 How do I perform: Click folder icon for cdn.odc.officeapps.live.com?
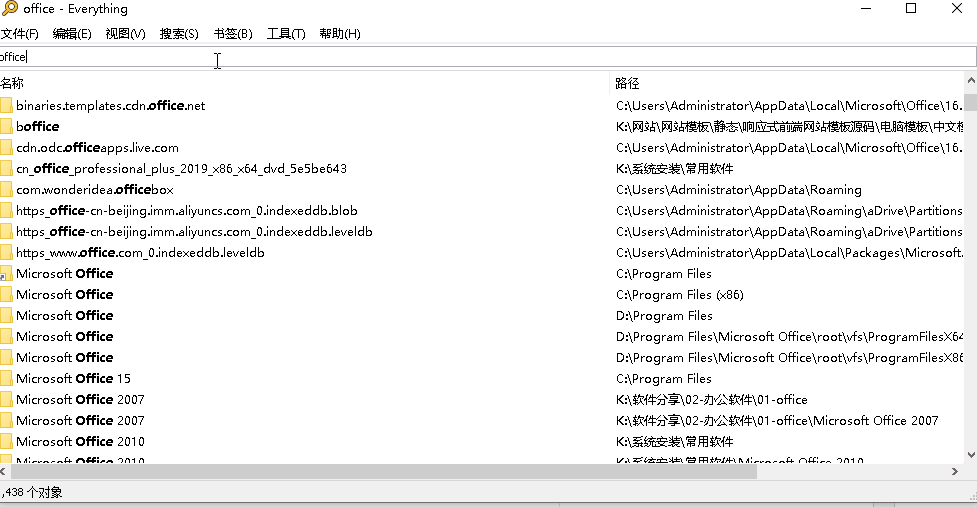(x=5, y=148)
